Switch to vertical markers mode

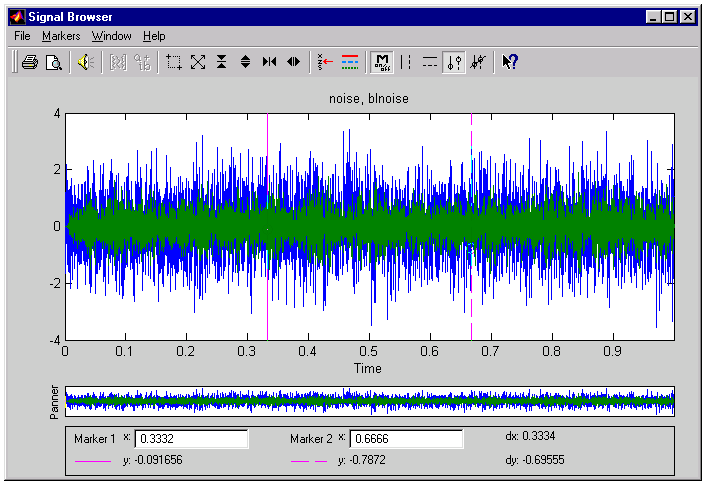406,62
